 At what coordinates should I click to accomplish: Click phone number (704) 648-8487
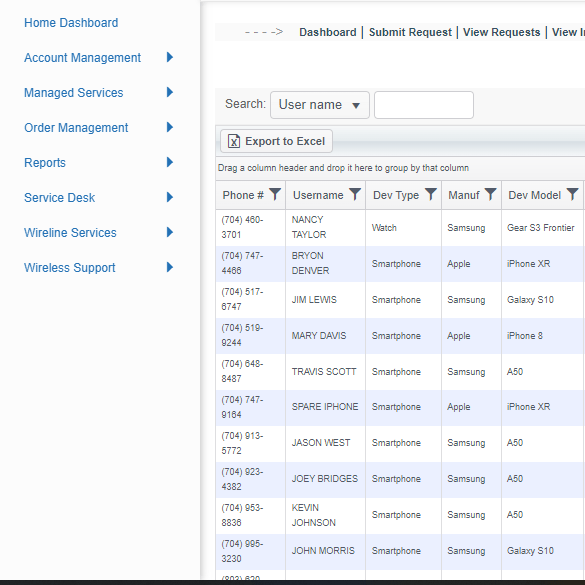click(x=242, y=372)
